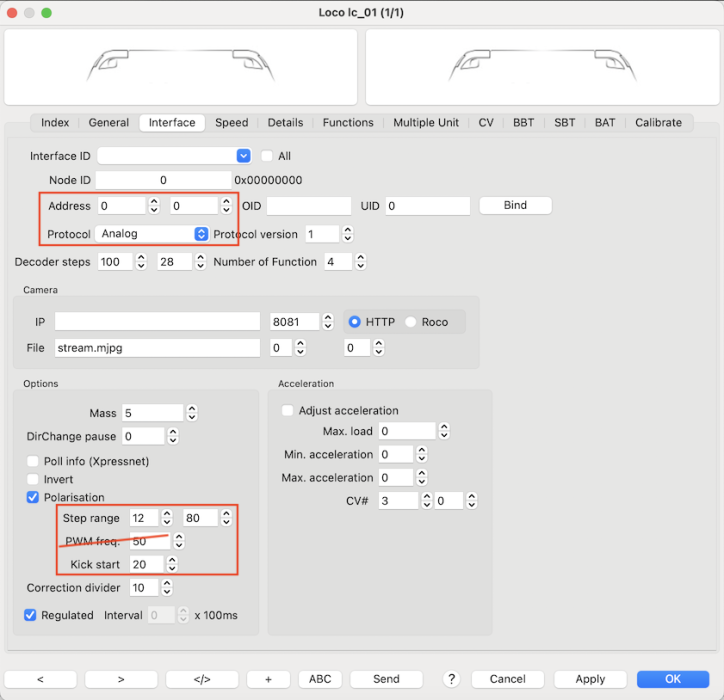
Task: Click the Node ID input field
Action: (163, 180)
